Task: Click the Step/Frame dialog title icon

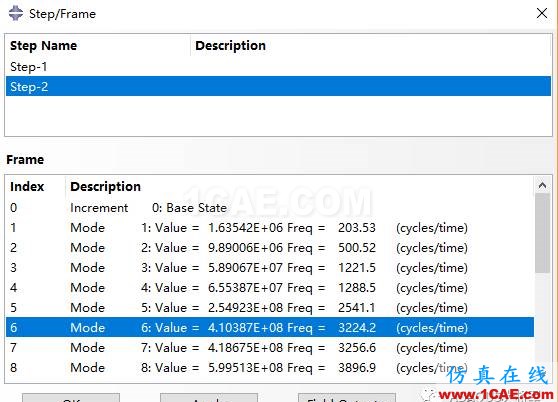Action: pos(16,14)
